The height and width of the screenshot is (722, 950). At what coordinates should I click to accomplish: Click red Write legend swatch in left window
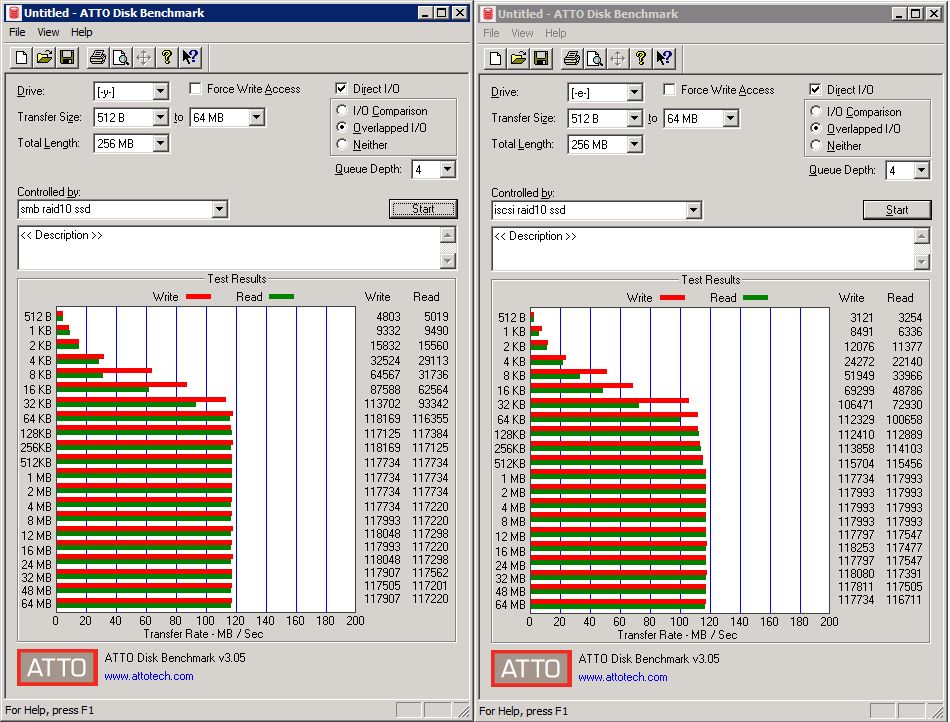point(198,297)
